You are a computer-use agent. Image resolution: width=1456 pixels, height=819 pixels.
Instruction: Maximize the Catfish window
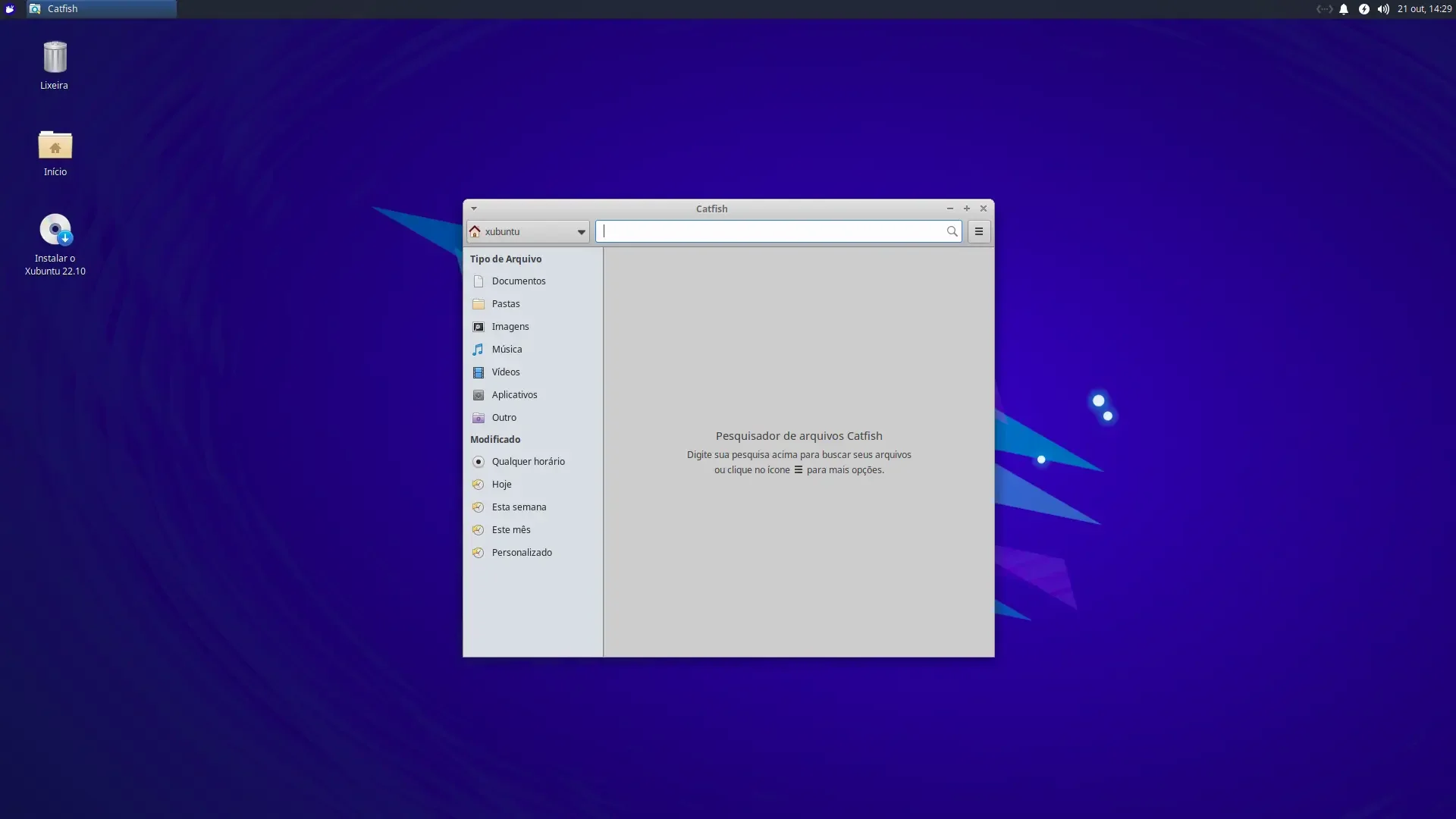coord(967,209)
